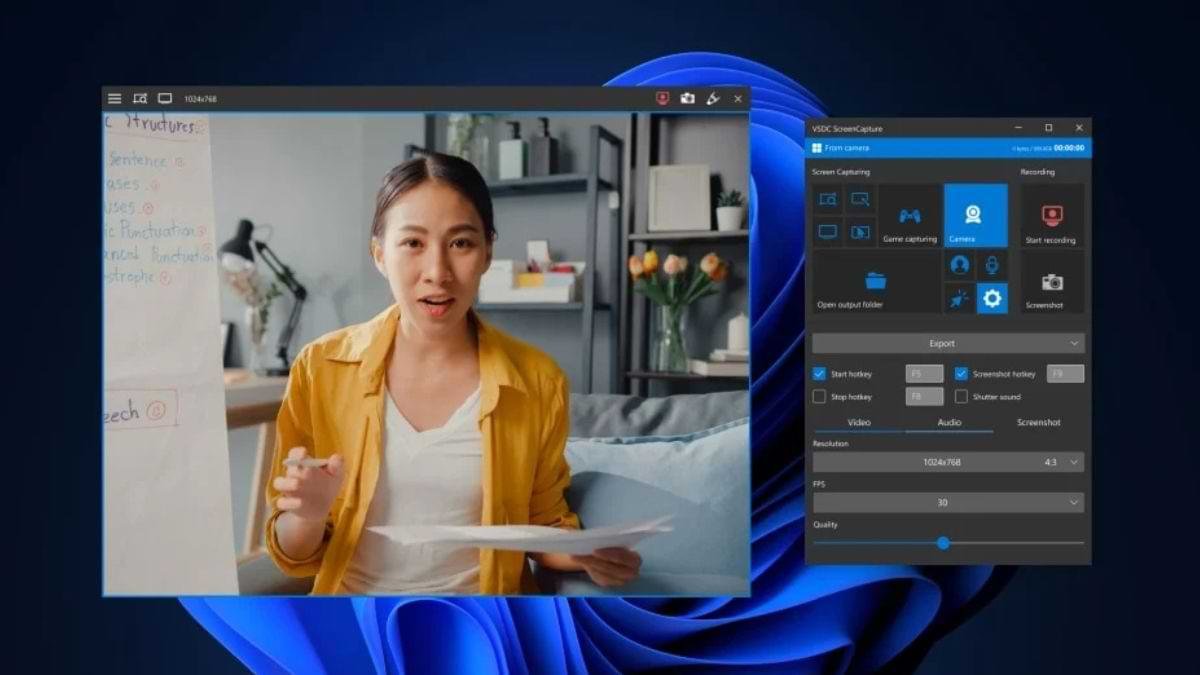
Task: Close the VSDC ScreenCapture window
Action: pos(1078,128)
